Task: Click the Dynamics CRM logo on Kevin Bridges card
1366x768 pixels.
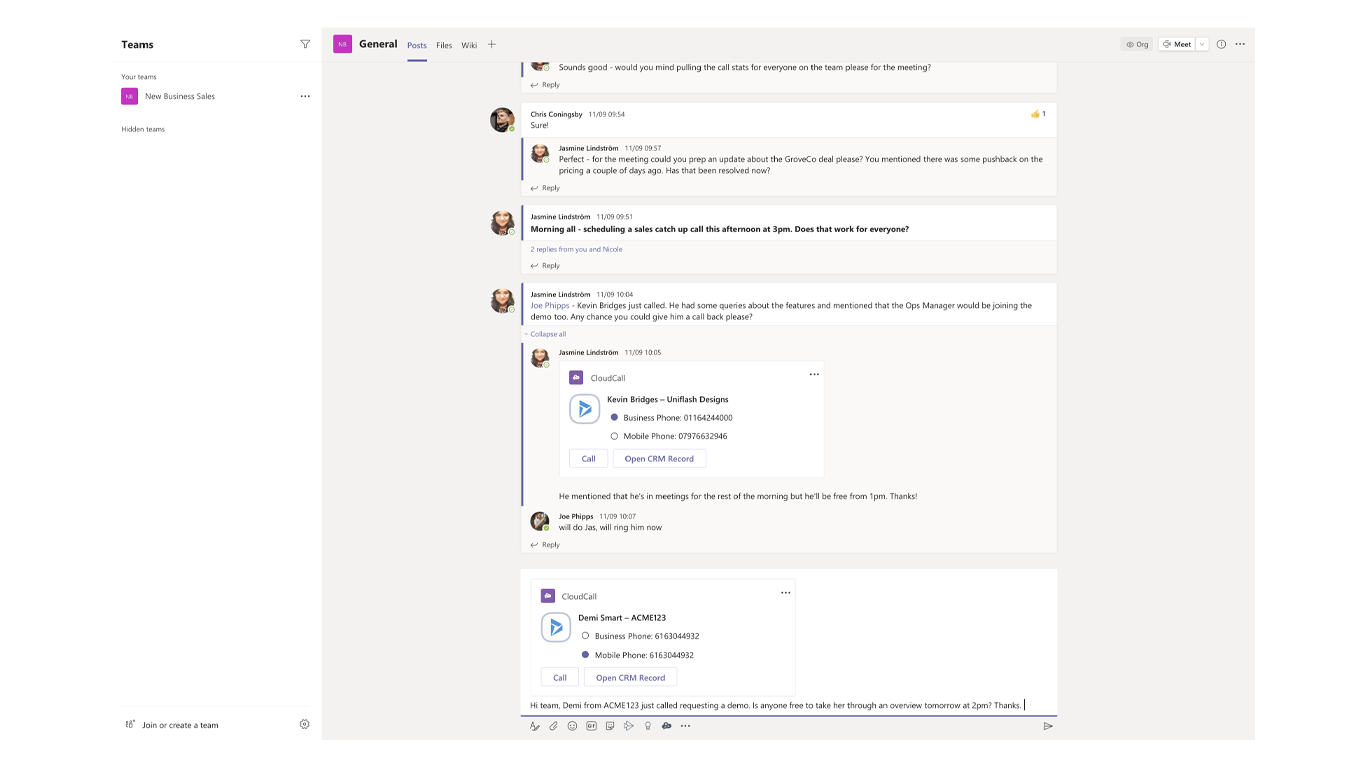Action: 585,409
